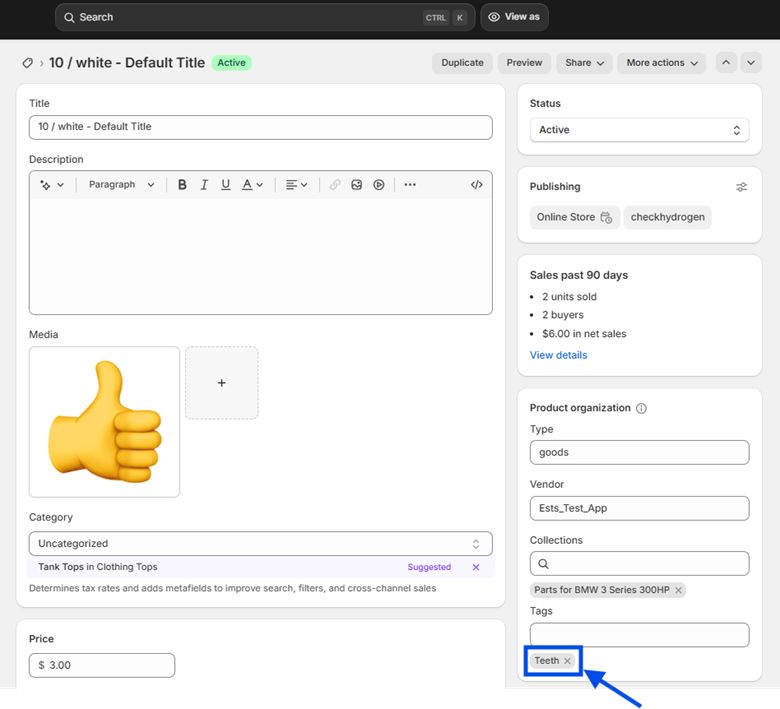Open the Status dropdown showing Active
780x709 pixels.
pyautogui.click(x=639, y=130)
